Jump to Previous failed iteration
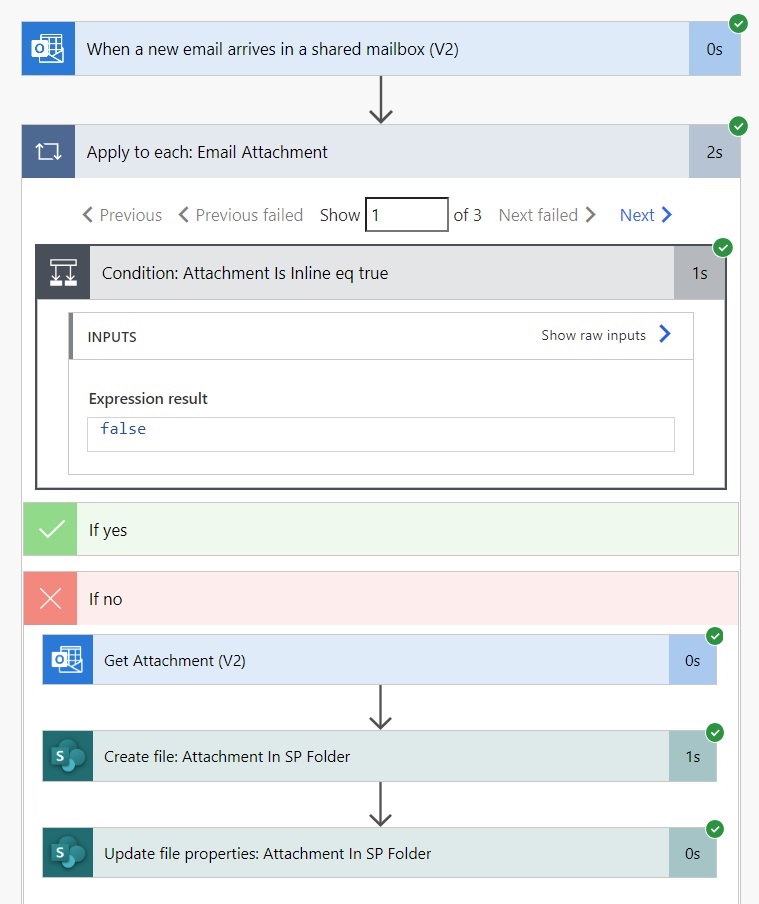Viewport: 759px width, 904px height. click(x=241, y=215)
